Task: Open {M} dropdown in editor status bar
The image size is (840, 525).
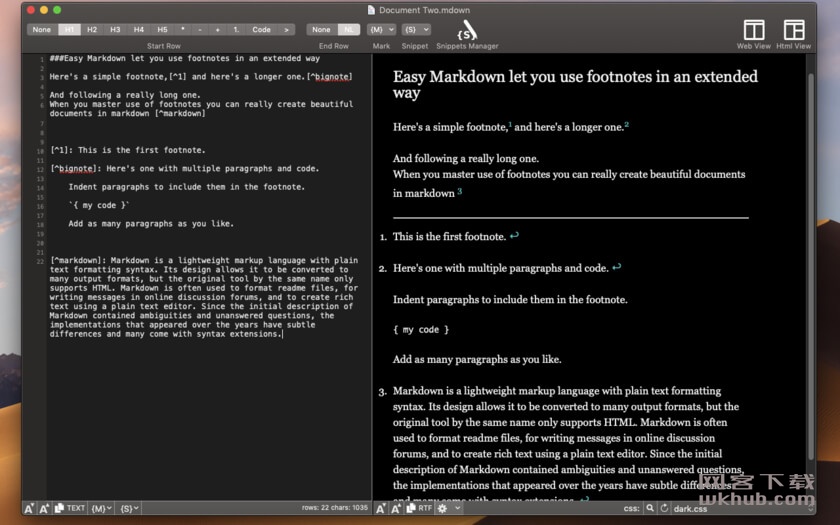Action: coord(102,508)
